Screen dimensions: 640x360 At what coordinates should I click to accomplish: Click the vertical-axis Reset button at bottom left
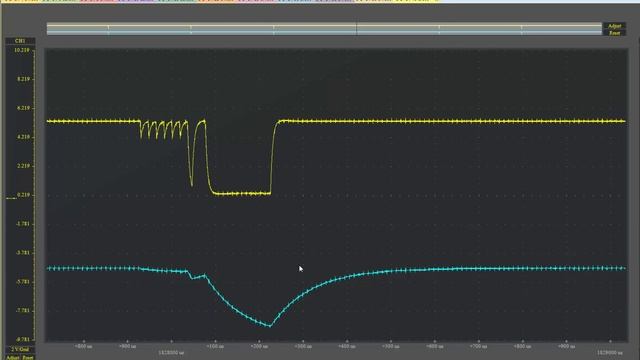pos(28,358)
